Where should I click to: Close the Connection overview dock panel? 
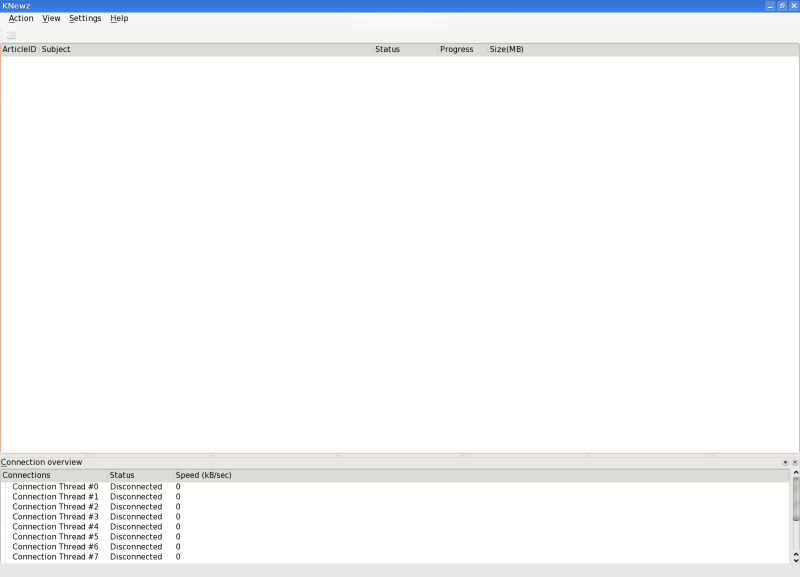pyautogui.click(x=794, y=462)
